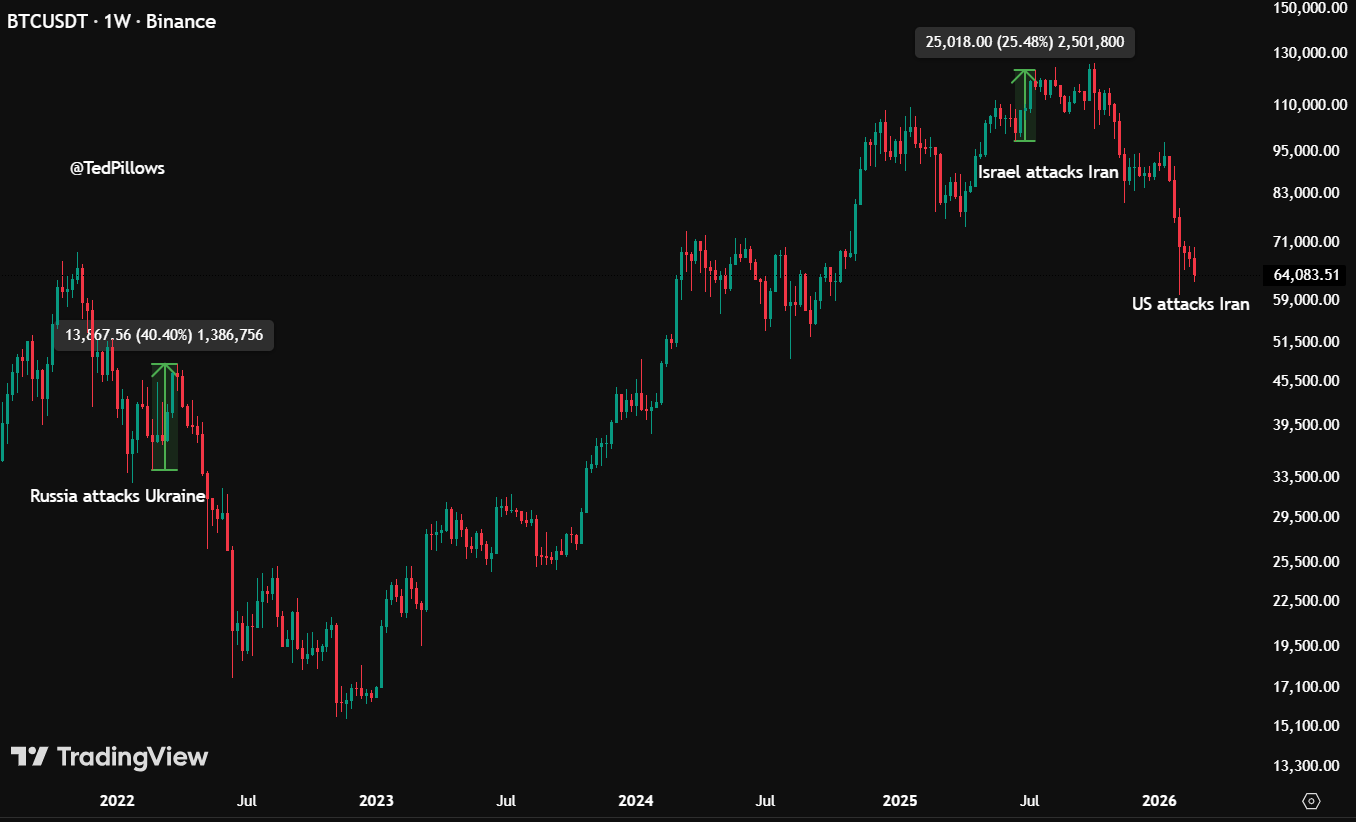Open chart settings hexagon icon
1356x822 pixels.
tap(1312, 801)
